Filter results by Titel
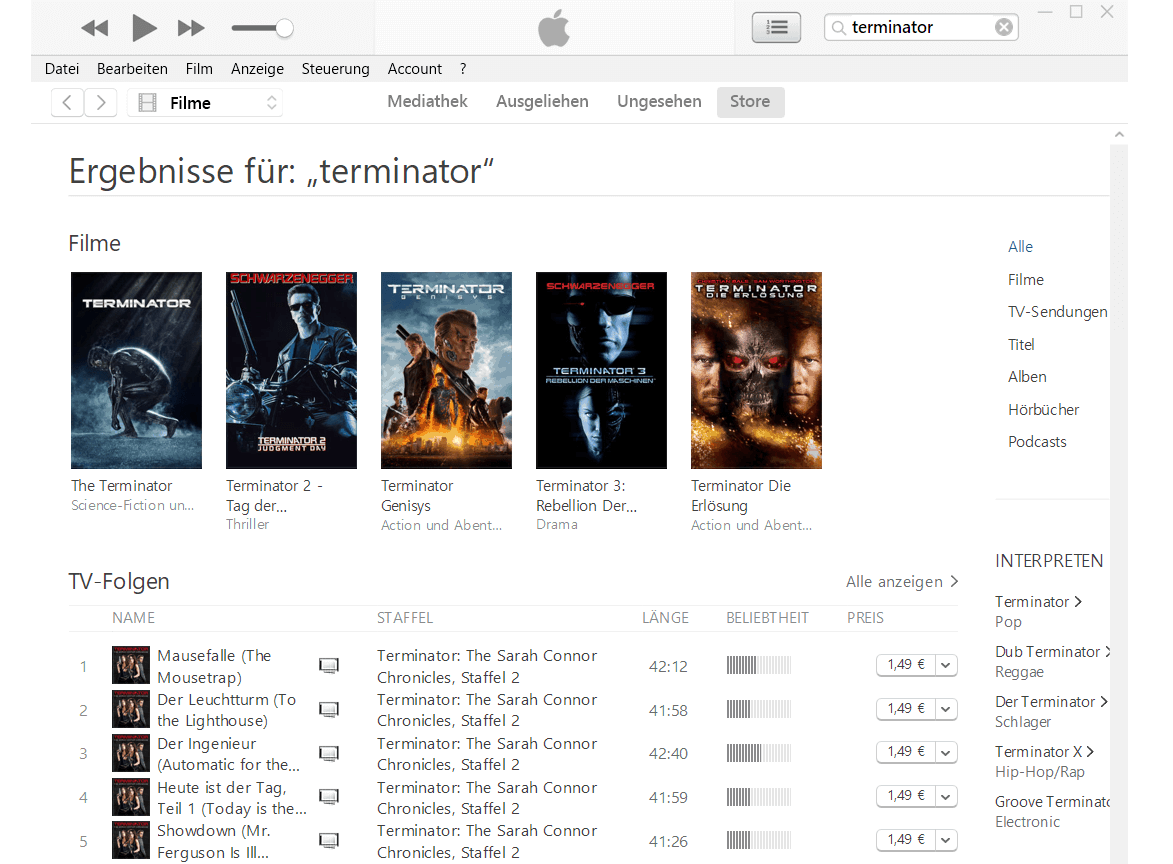 pyautogui.click(x=1021, y=345)
